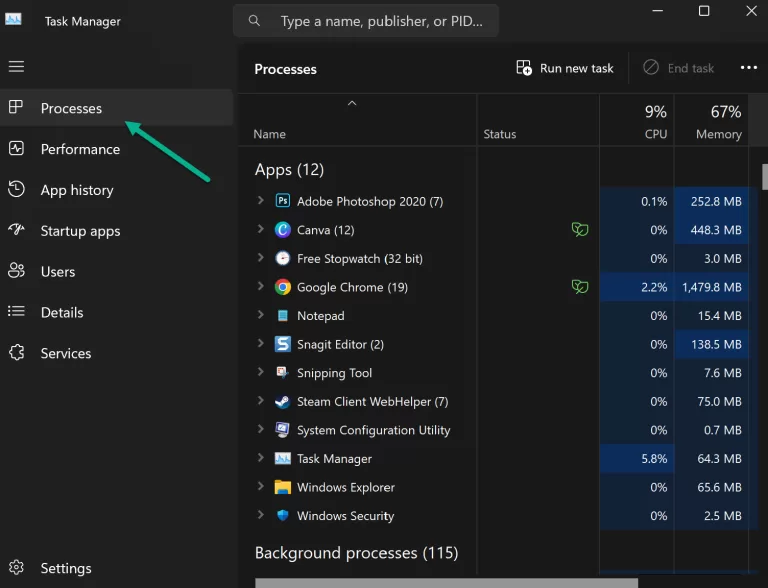Click the Windows Explorer folder icon
768x588 pixels.
(x=283, y=487)
